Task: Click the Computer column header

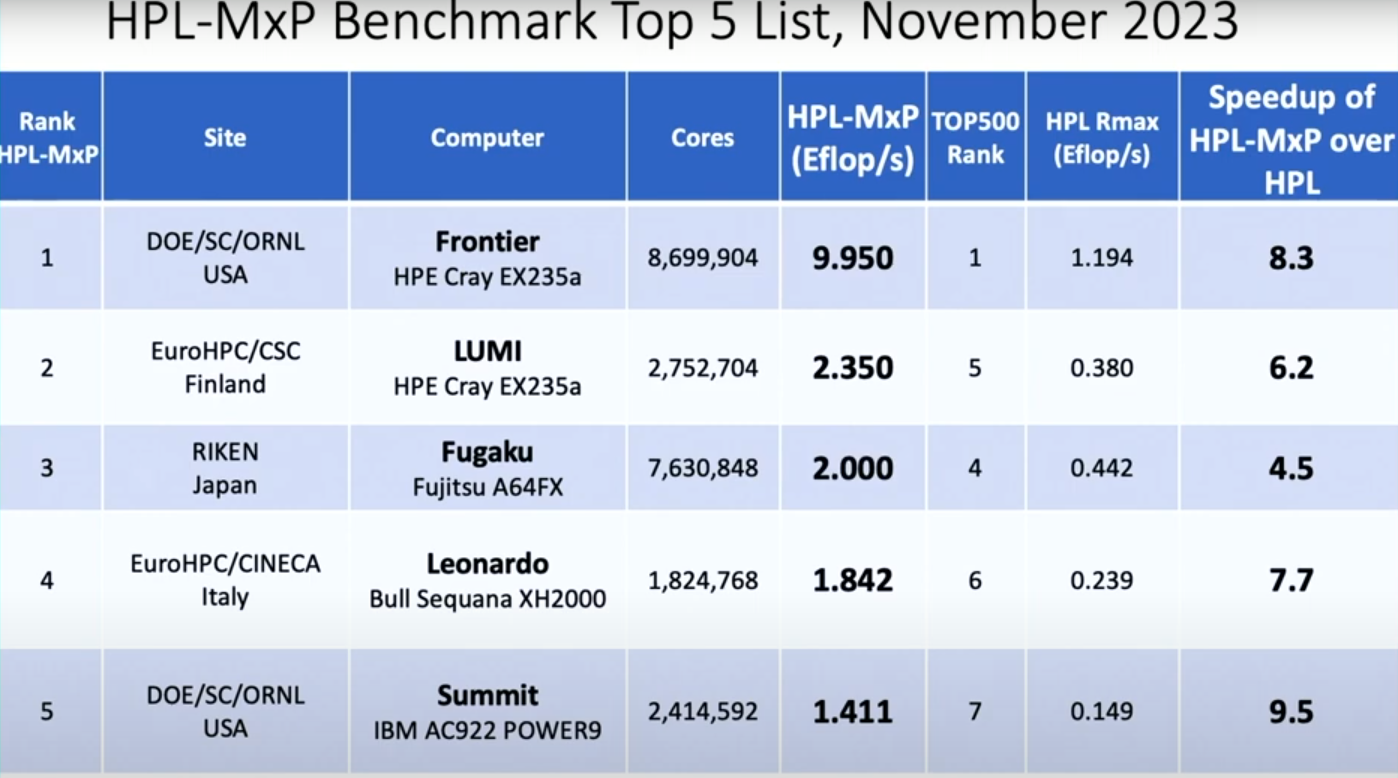Action: pos(487,137)
